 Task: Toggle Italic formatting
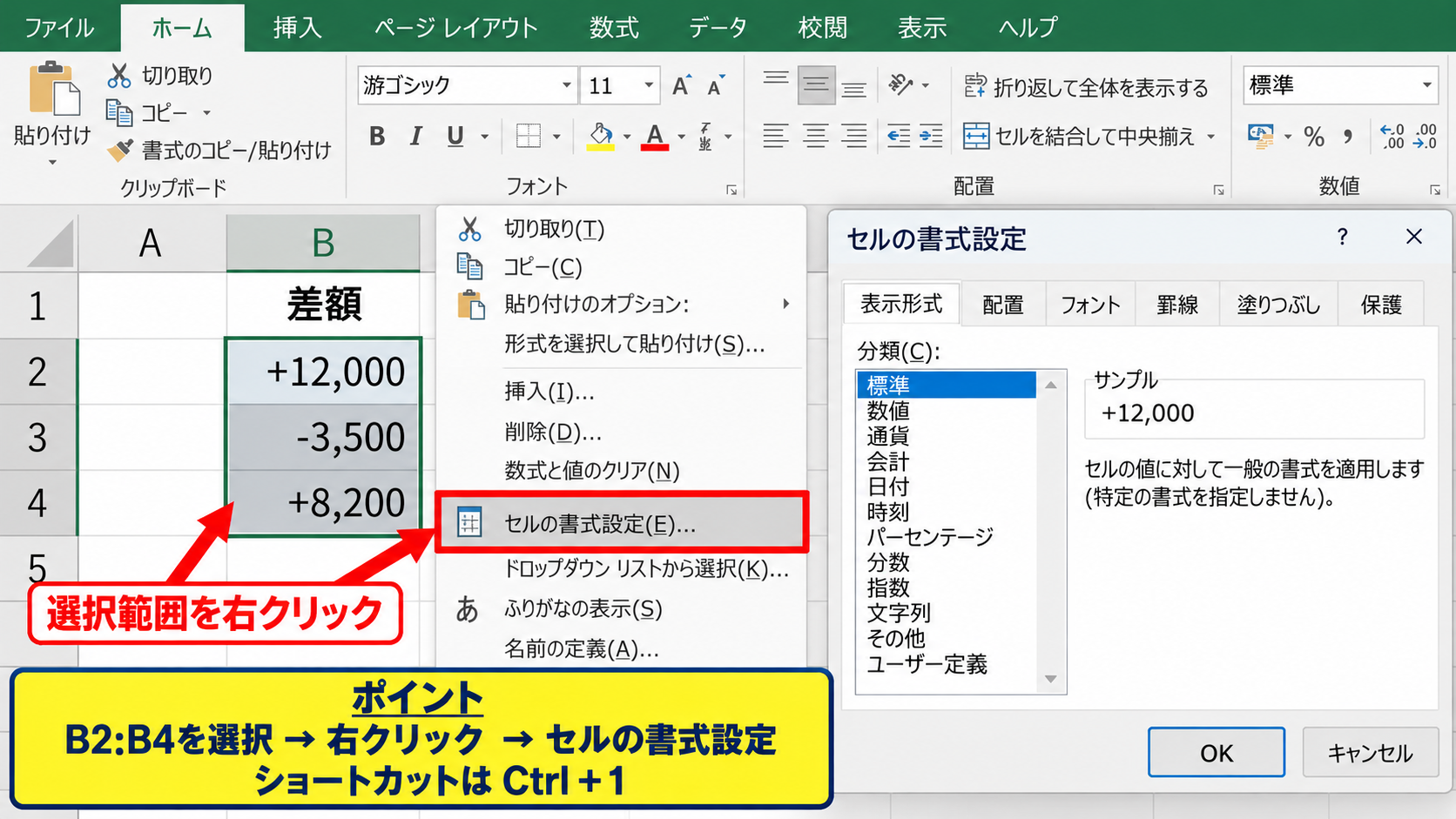pyautogui.click(x=416, y=136)
